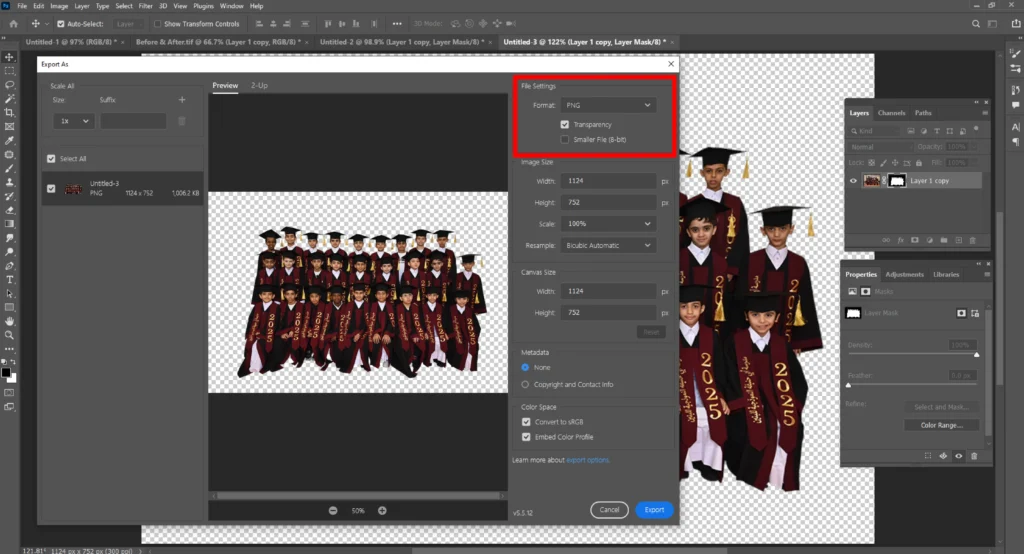Enable Smaller File (8-bit) option
The height and width of the screenshot is (554, 1024).
coord(565,140)
